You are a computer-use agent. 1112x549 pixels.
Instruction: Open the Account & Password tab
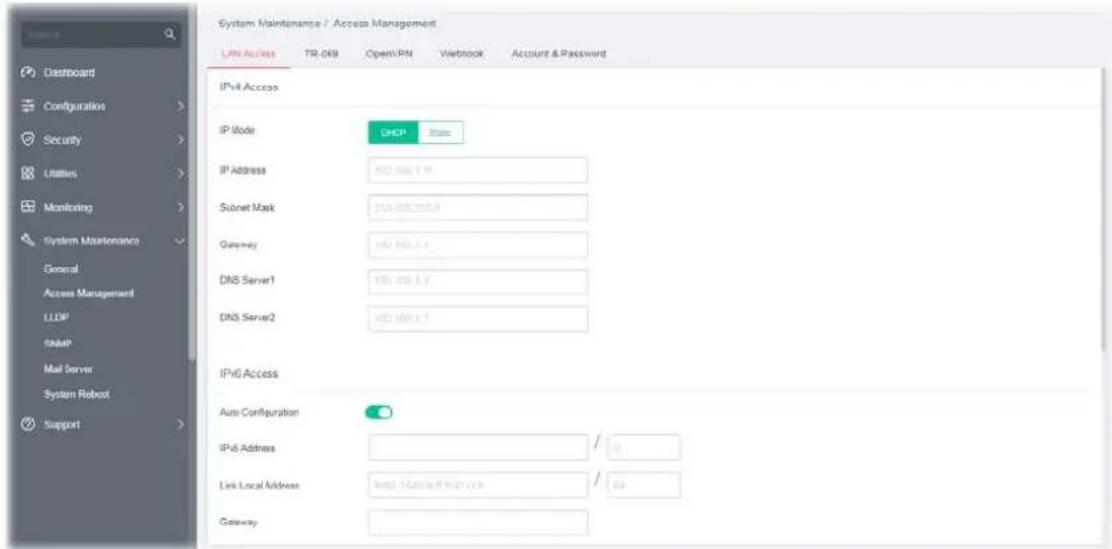coord(558,55)
